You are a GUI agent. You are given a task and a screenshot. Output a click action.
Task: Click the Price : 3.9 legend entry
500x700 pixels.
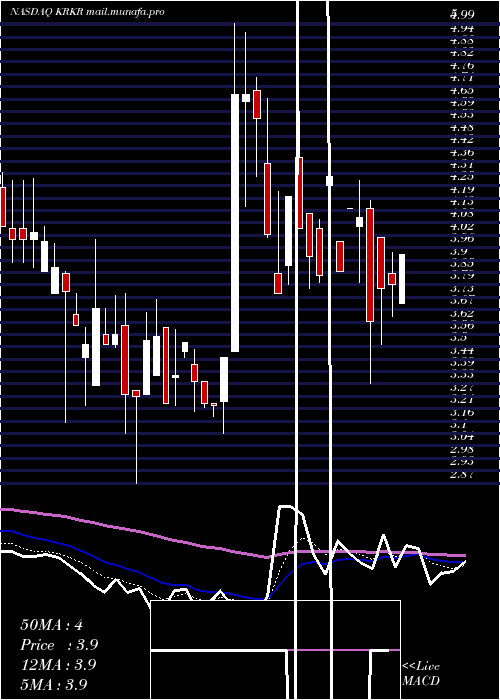click(59, 645)
